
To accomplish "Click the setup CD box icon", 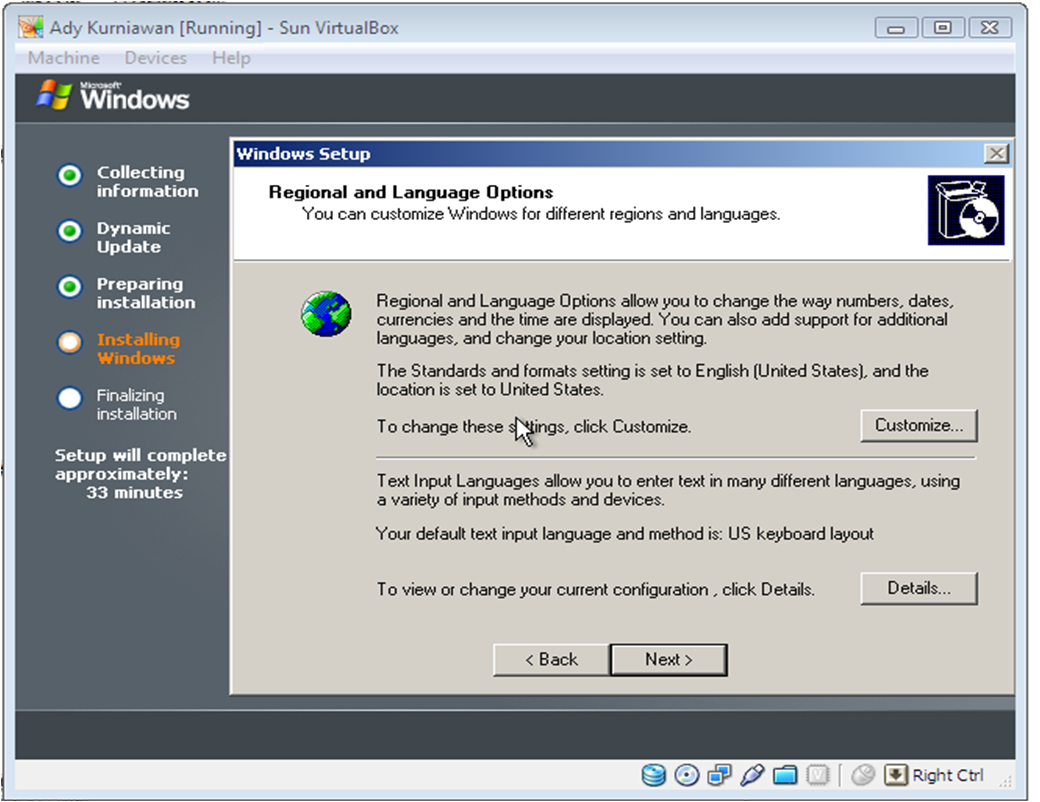I will coord(966,210).
